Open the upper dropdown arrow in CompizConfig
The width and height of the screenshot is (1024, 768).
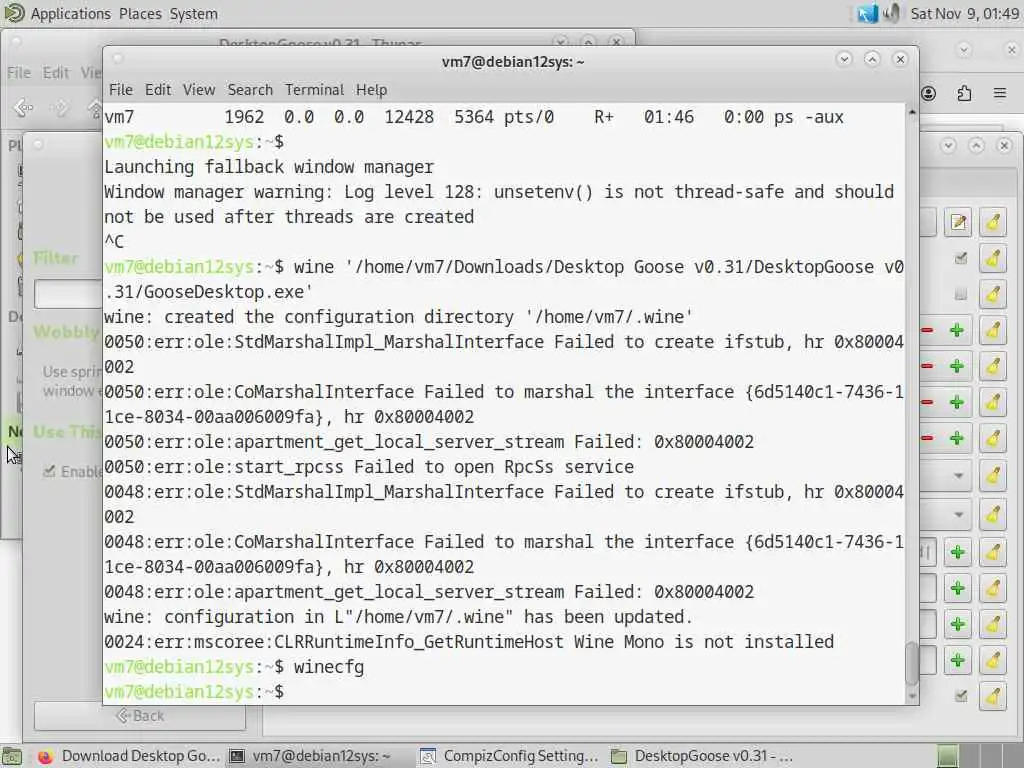click(958, 475)
